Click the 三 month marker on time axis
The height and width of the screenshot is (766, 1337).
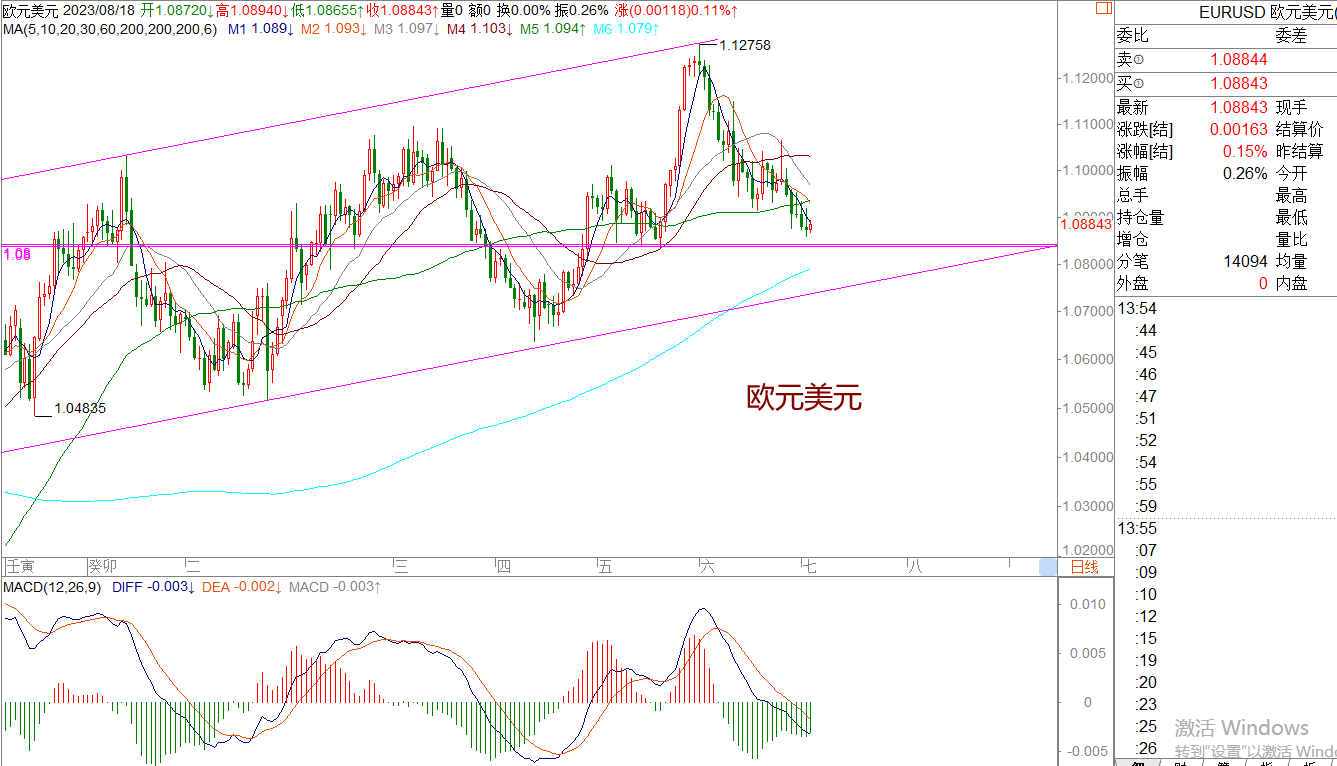[402, 567]
